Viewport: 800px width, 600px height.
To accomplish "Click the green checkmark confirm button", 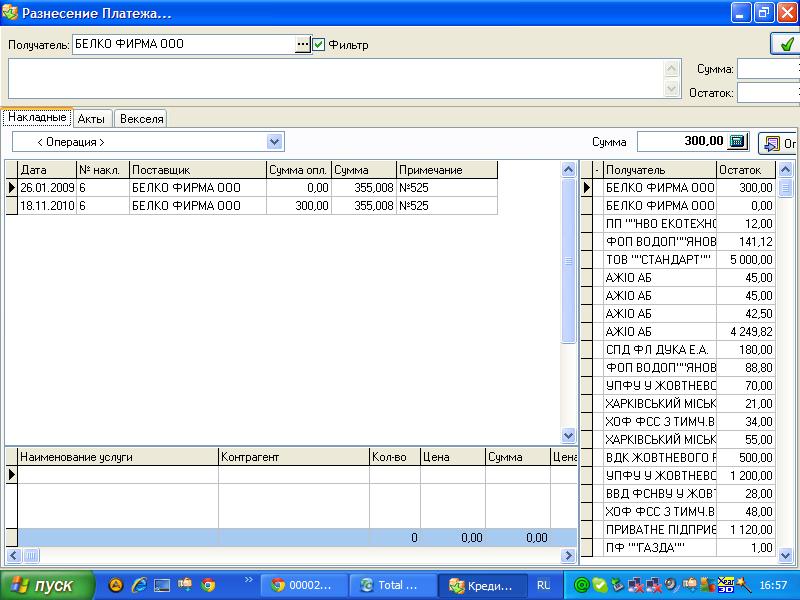I will (x=784, y=44).
